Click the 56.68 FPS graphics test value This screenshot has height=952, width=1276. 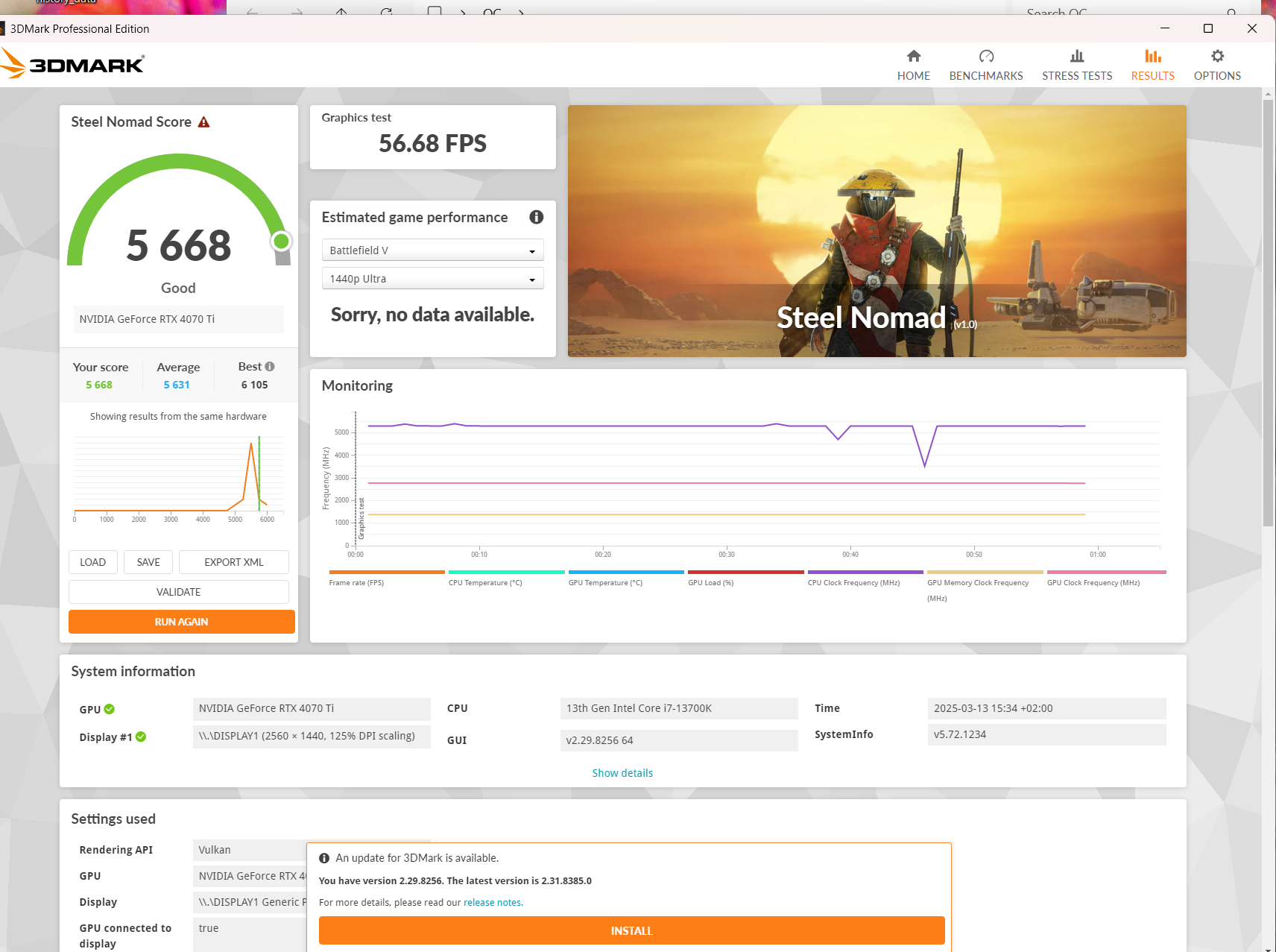pyautogui.click(x=433, y=144)
